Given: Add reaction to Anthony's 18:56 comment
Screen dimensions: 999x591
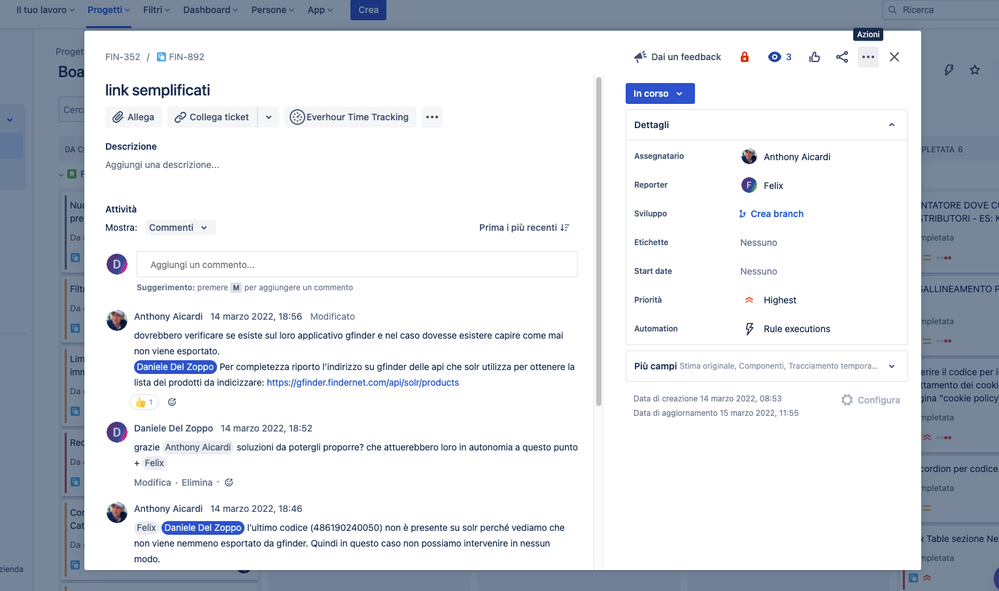Looking at the screenshot, I should pos(172,402).
